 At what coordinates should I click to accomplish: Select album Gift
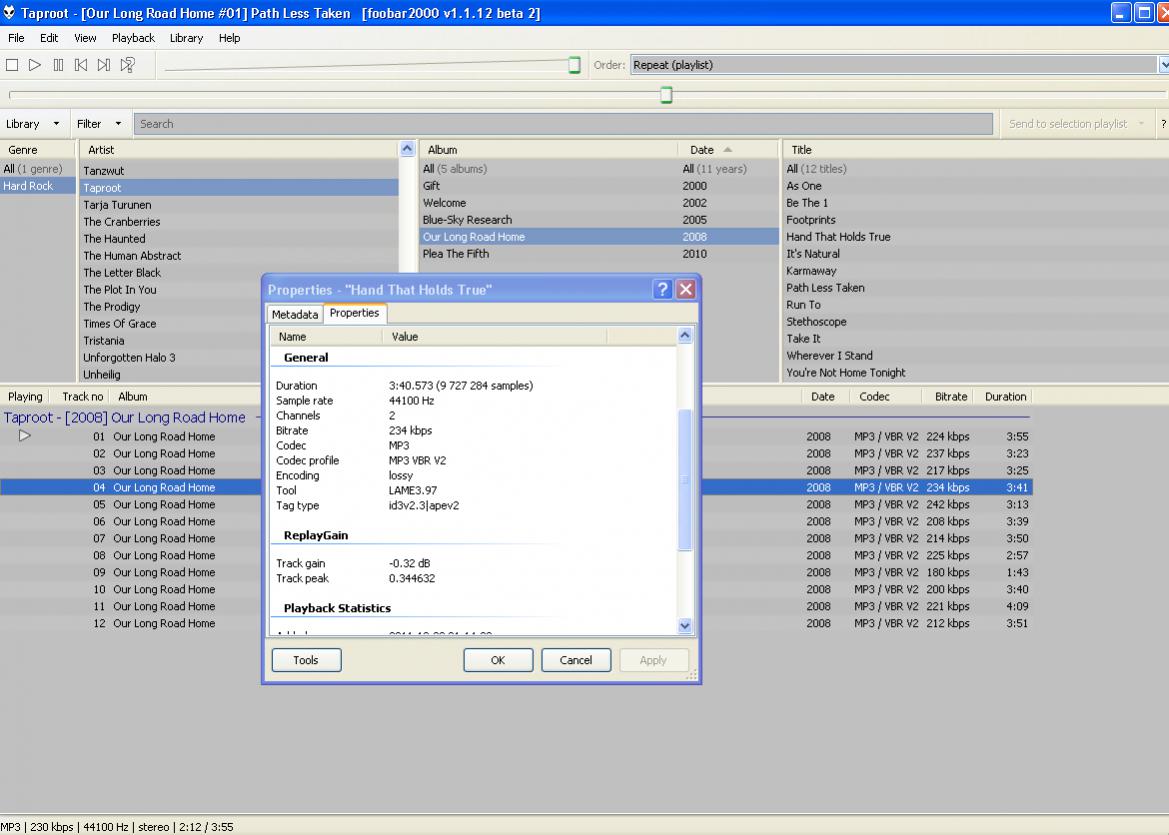pos(599,186)
